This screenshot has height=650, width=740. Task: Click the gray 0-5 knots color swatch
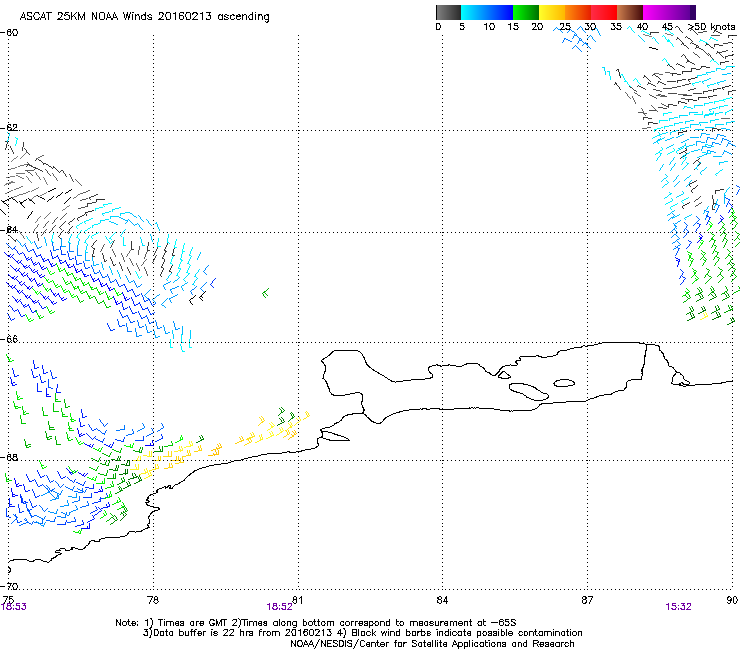point(448,12)
